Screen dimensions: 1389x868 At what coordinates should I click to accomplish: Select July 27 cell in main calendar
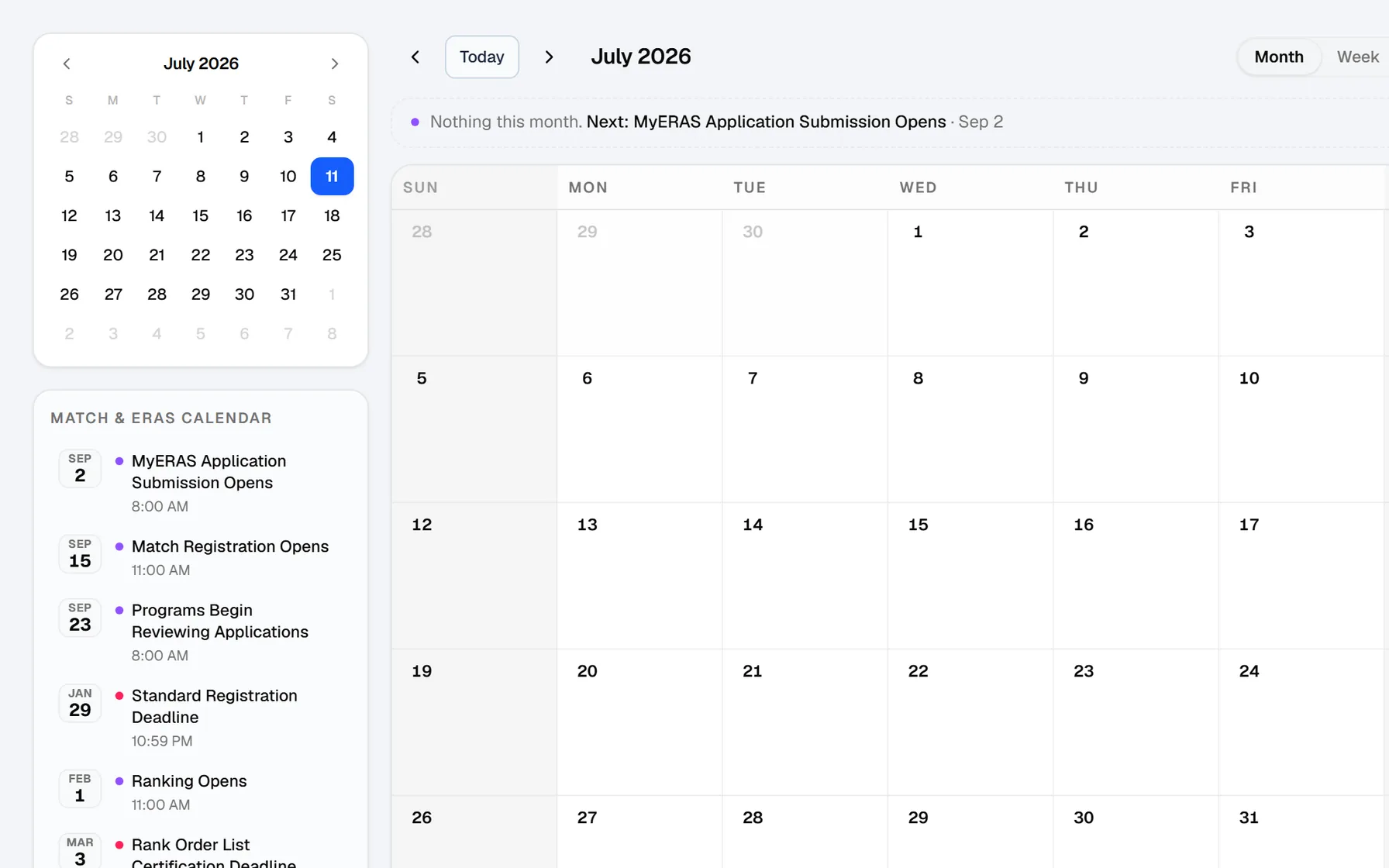pos(639,832)
